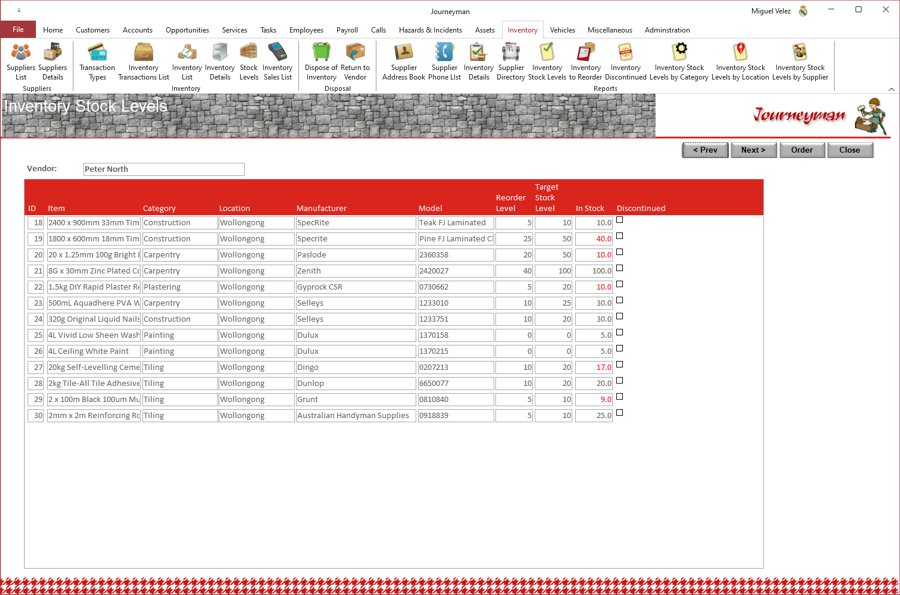Open Stock Levels in Inventory group
Screen dimensions: 900x595
point(249,62)
